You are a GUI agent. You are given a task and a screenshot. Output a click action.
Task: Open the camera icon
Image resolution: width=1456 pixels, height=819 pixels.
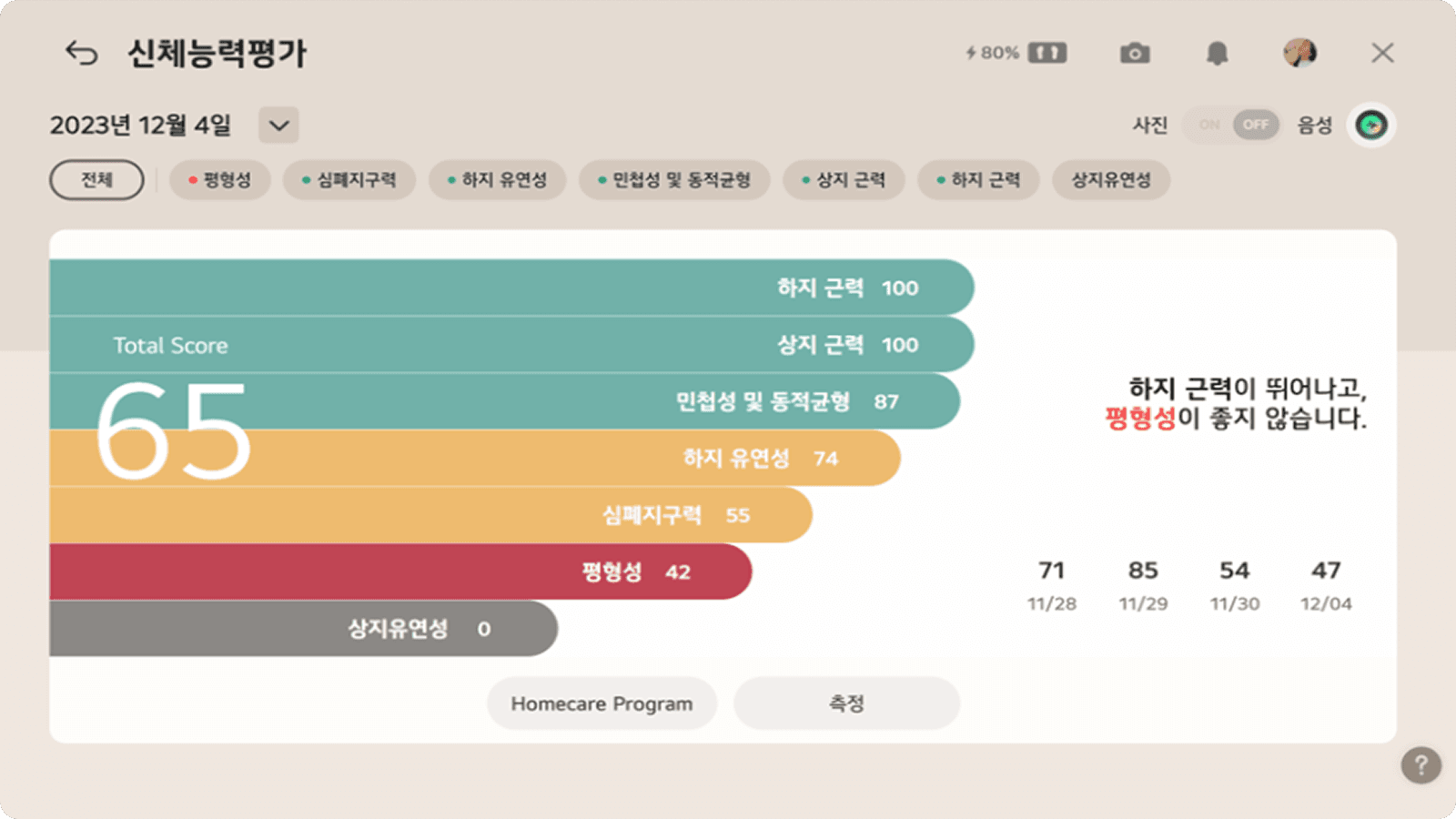[1134, 54]
